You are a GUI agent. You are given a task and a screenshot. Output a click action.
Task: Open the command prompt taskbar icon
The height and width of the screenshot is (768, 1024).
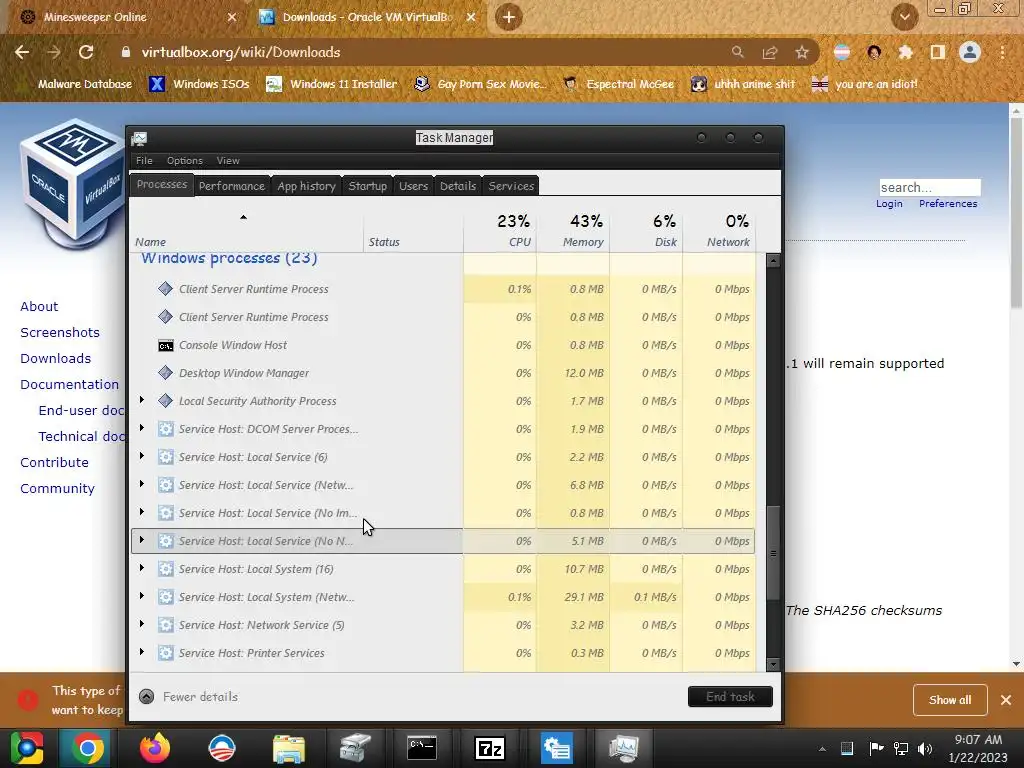click(422, 748)
